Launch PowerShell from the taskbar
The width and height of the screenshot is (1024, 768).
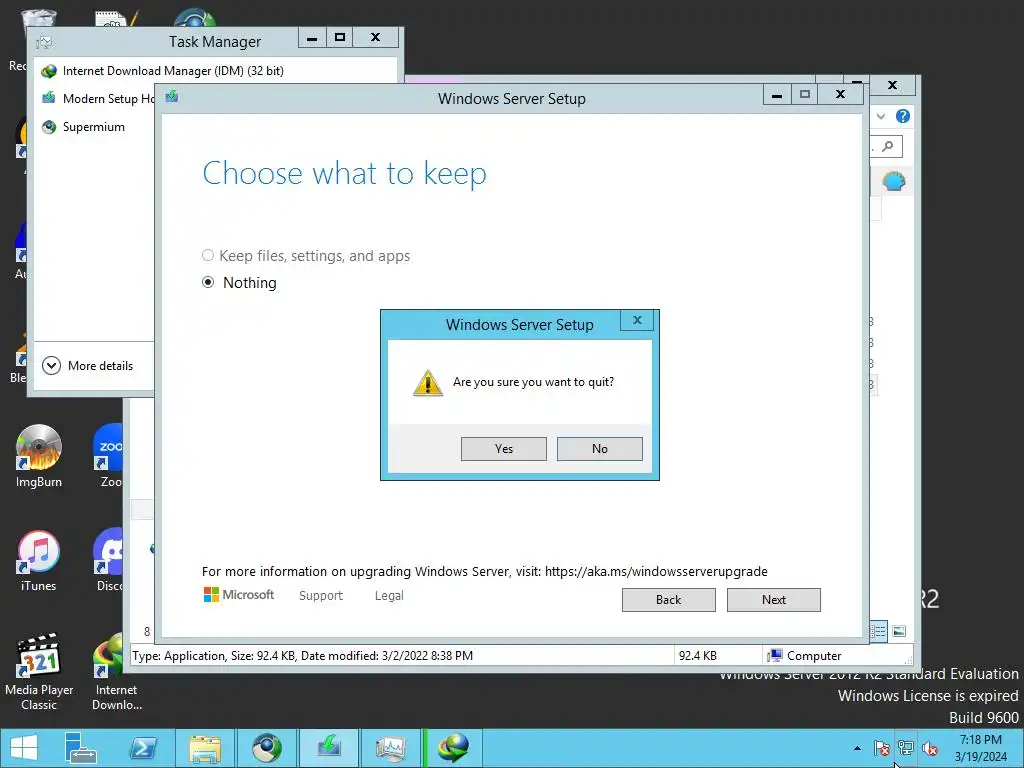143,748
